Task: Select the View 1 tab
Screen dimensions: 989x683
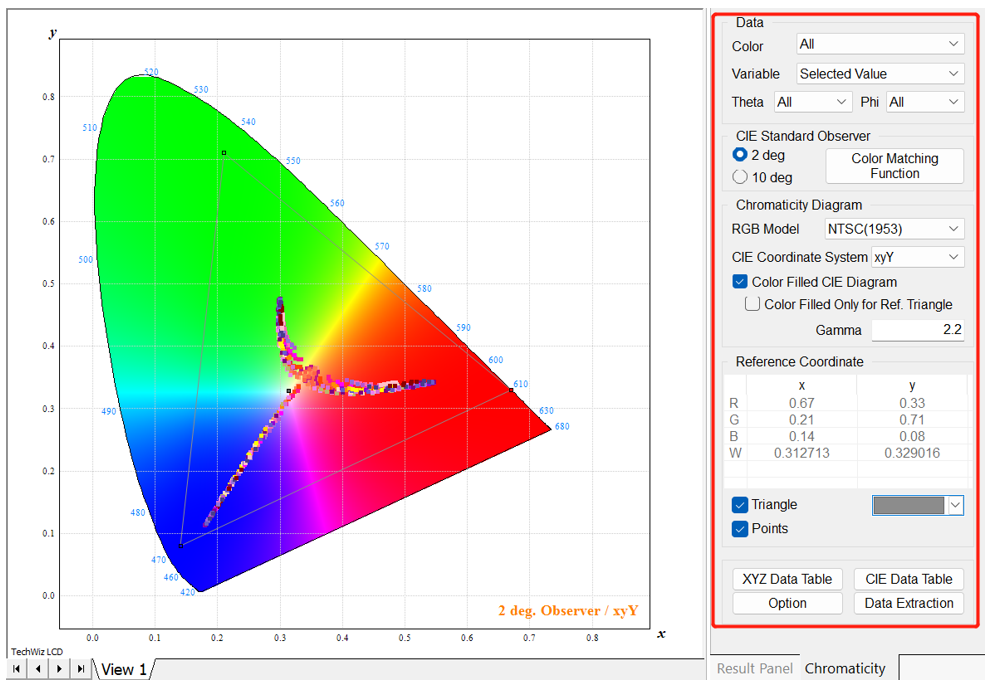Action: (124, 669)
